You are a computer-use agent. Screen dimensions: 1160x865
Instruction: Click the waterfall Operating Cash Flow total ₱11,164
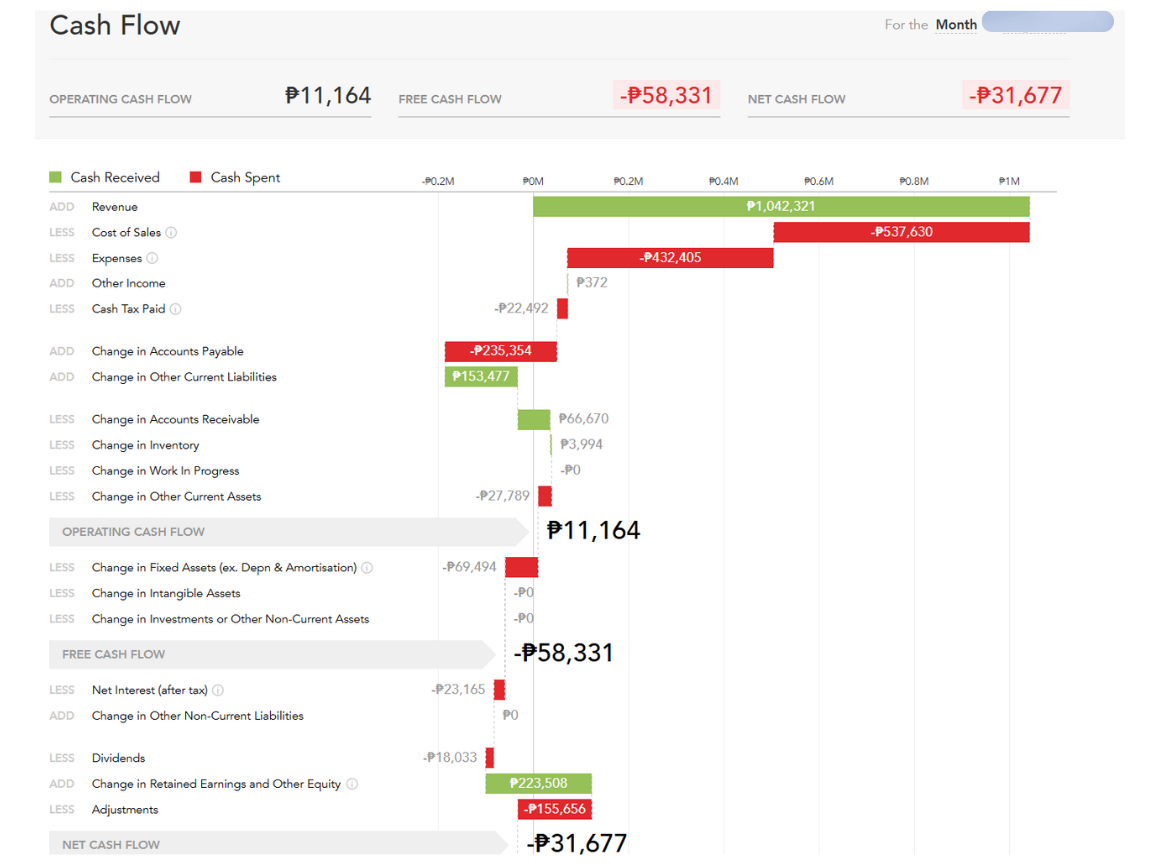(593, 531)
